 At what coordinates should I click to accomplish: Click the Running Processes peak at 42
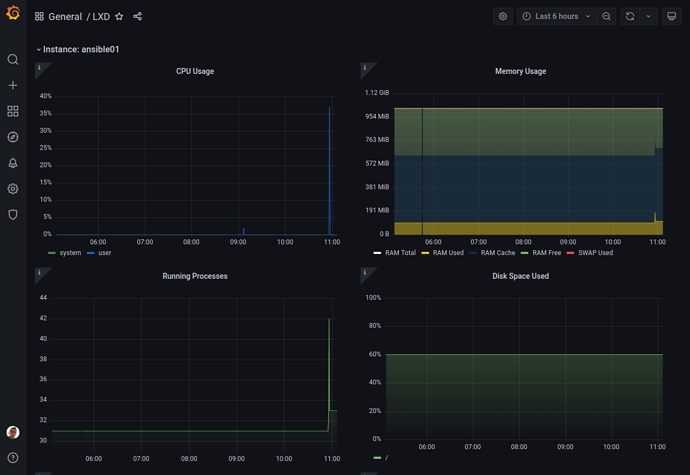(329, 320)
